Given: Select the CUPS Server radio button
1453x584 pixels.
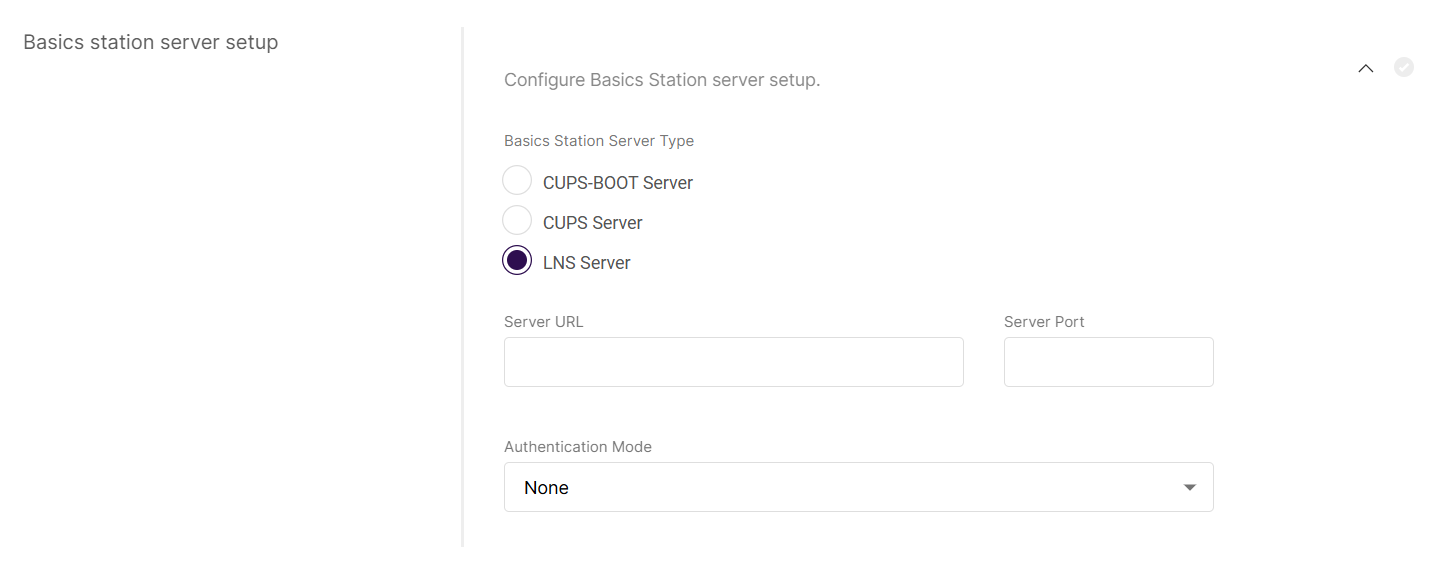Looking at the screenshot, I should tap(517, 220).
